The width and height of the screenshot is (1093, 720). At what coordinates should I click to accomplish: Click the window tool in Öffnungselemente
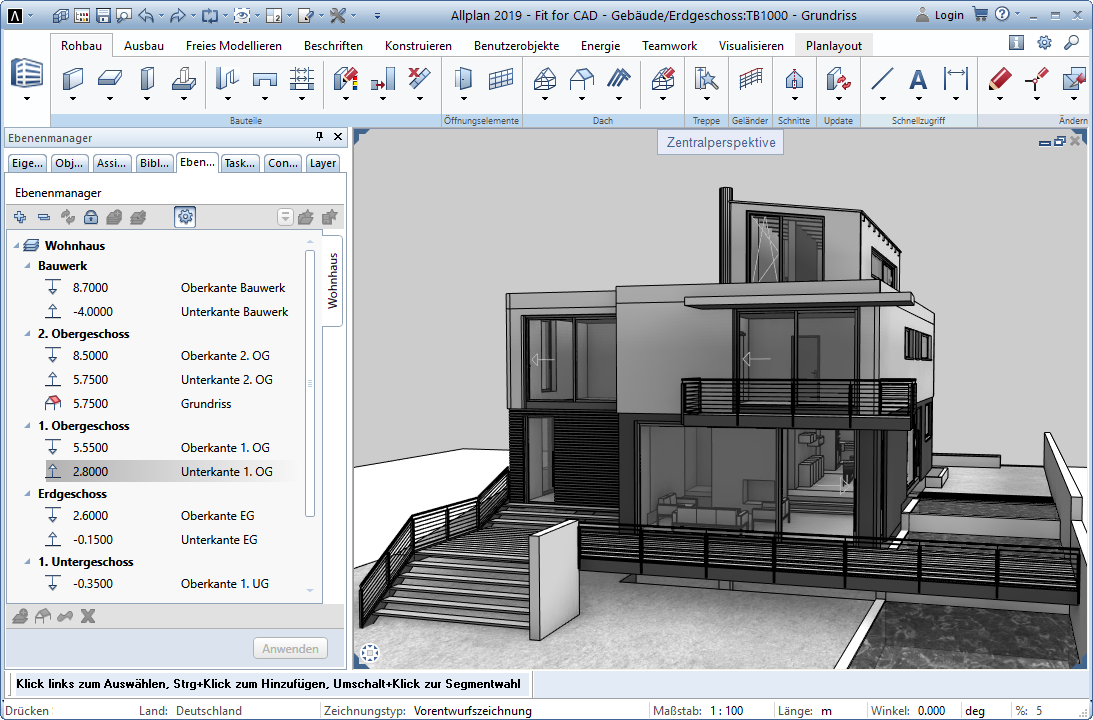(x=500, y=79)
